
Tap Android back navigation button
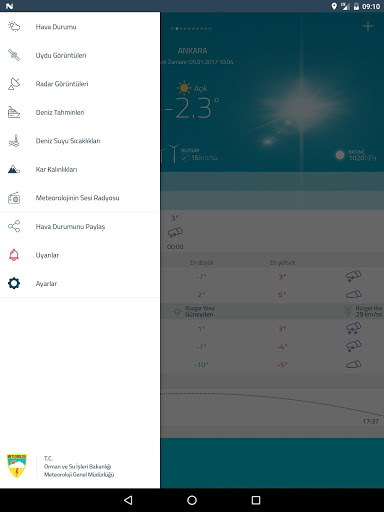click(x=128, y=500)
